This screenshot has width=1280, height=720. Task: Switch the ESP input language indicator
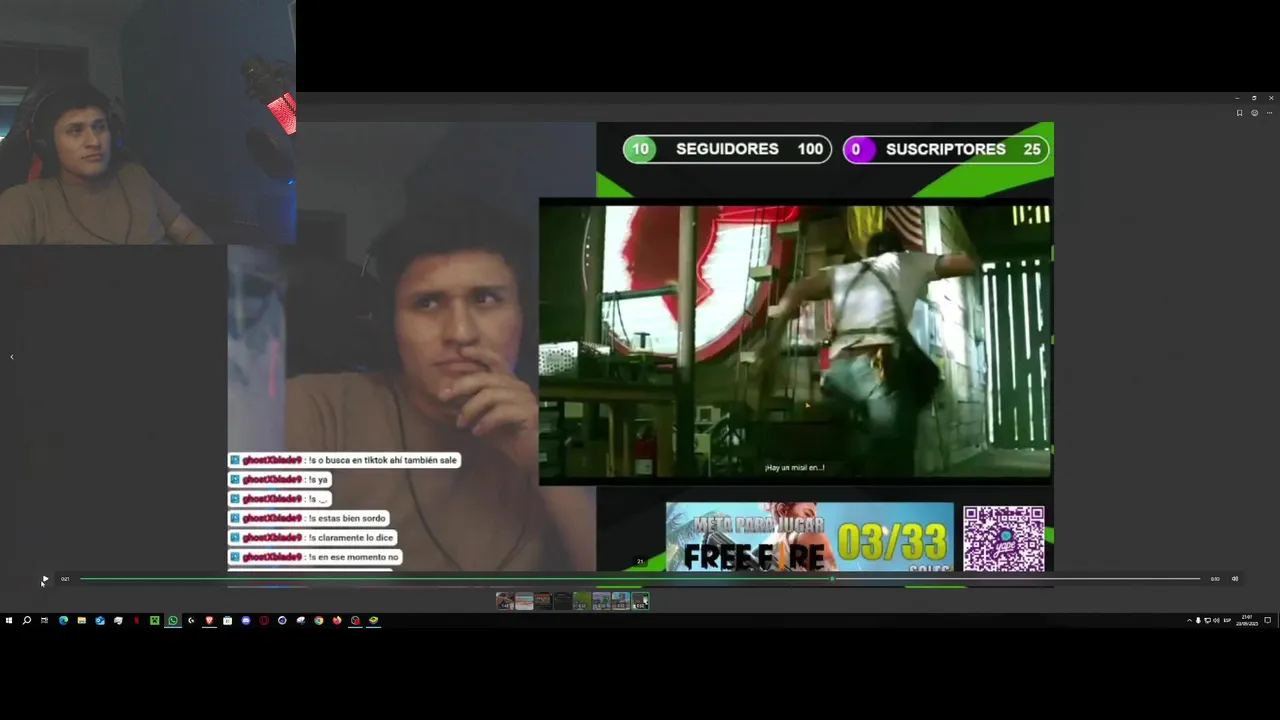(x=1227, y=620)
